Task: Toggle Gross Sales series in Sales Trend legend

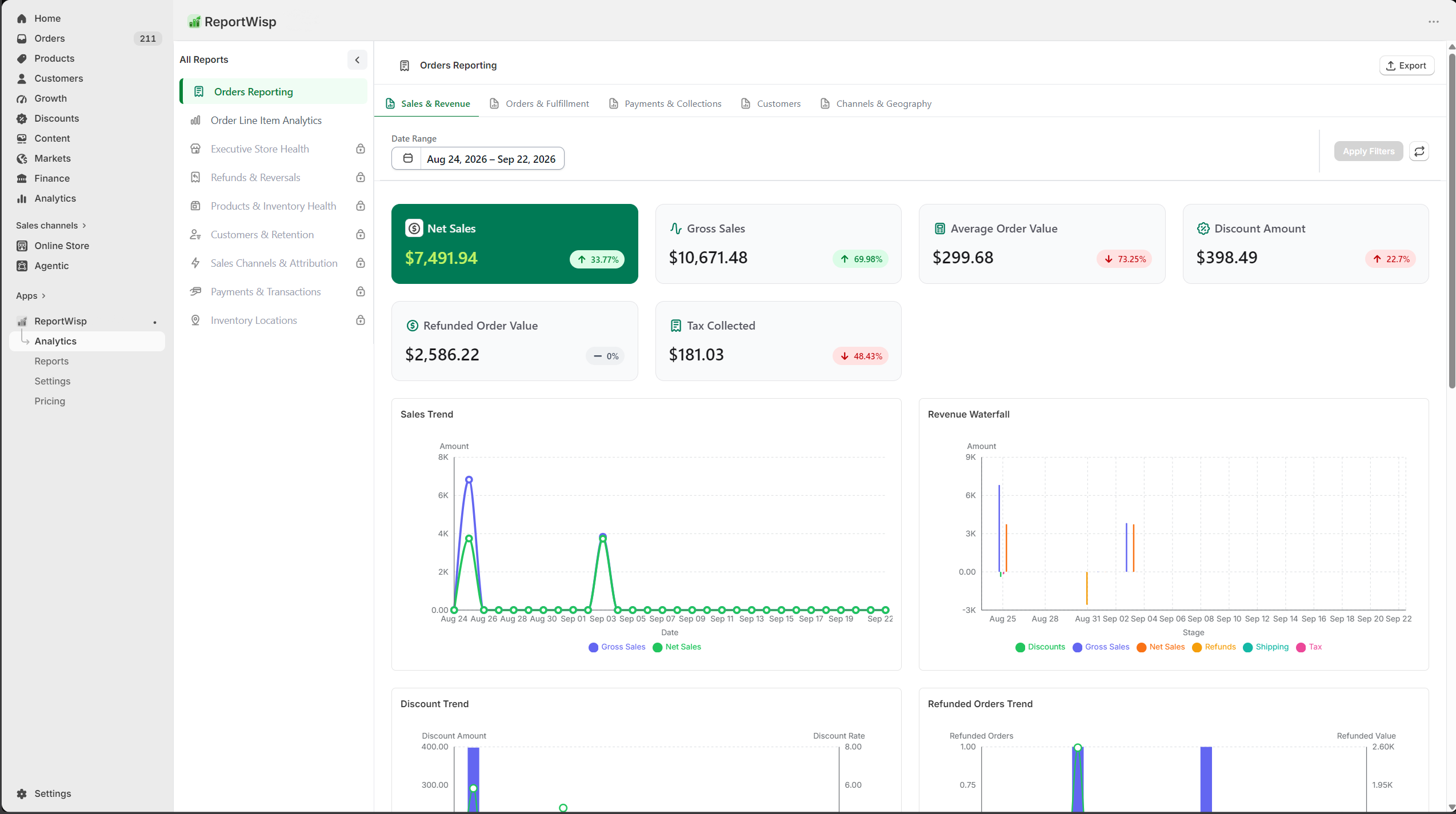Action: (617, 647)
